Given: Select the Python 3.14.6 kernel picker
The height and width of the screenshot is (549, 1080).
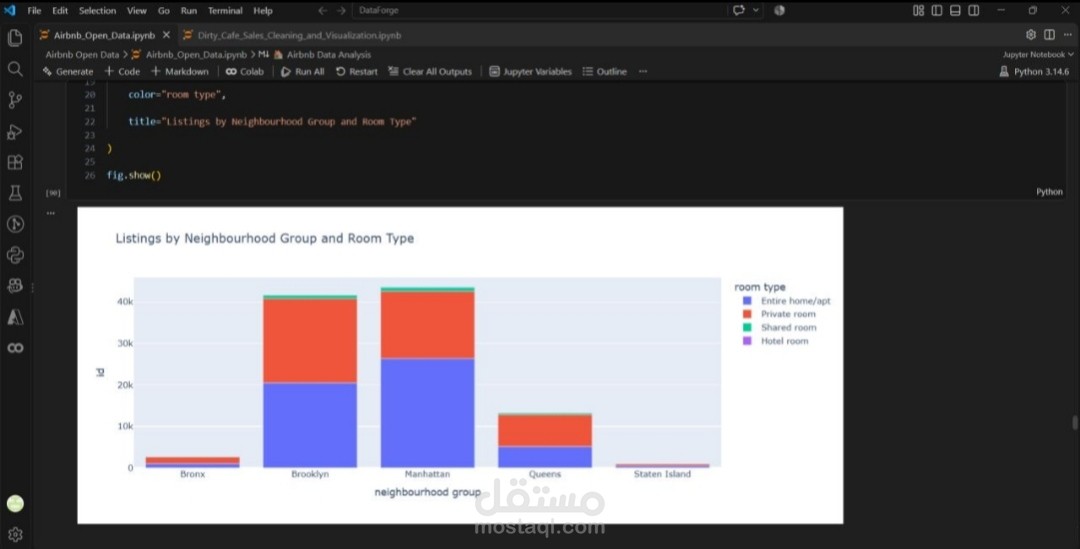Looking at the screenshot, I should (x=1034, y=71).
